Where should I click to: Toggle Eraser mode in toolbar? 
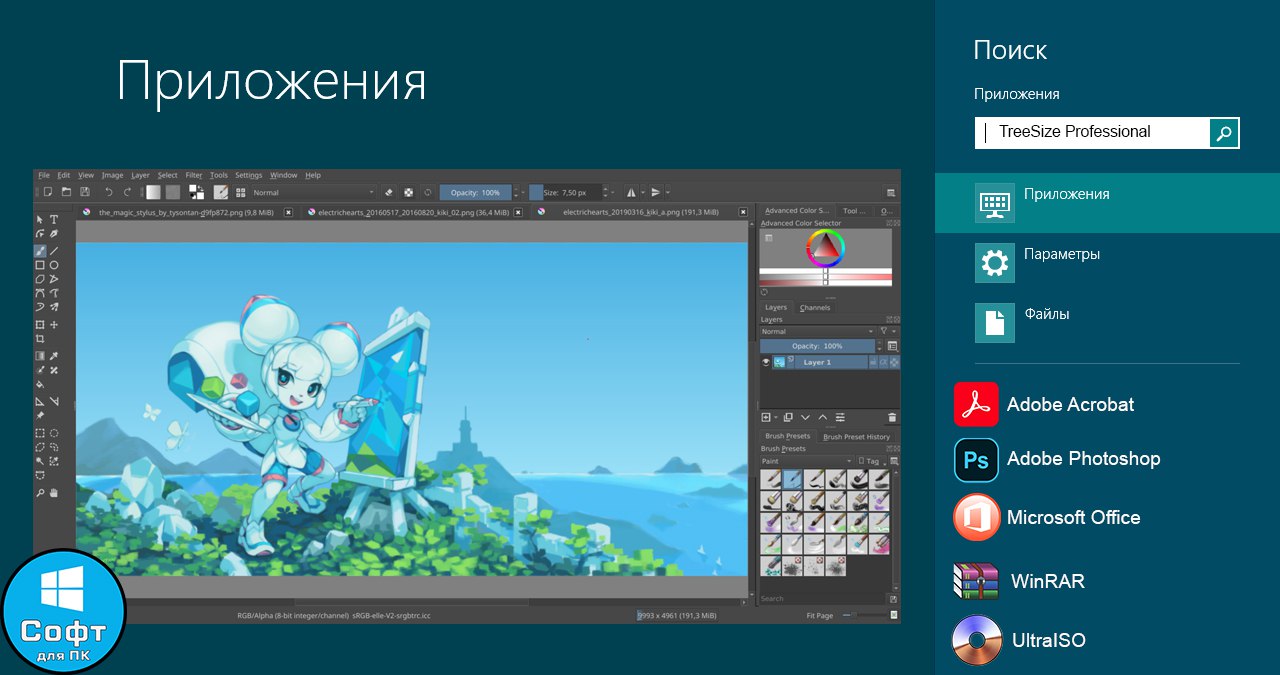point(388,192)
